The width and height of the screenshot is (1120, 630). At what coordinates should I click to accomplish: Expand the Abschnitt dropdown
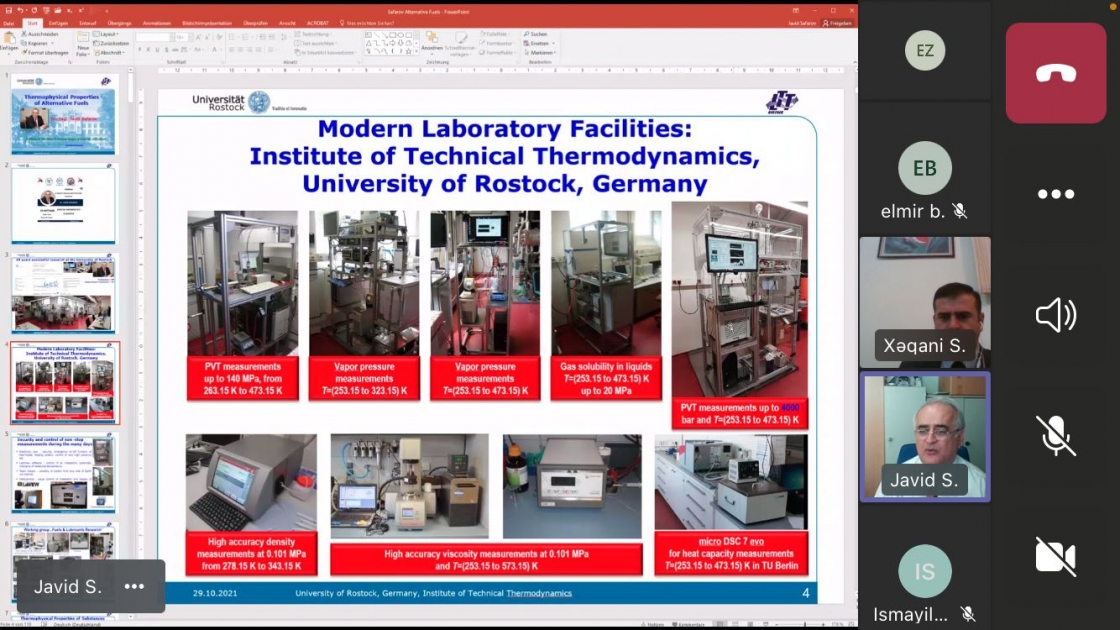point(110,53)
